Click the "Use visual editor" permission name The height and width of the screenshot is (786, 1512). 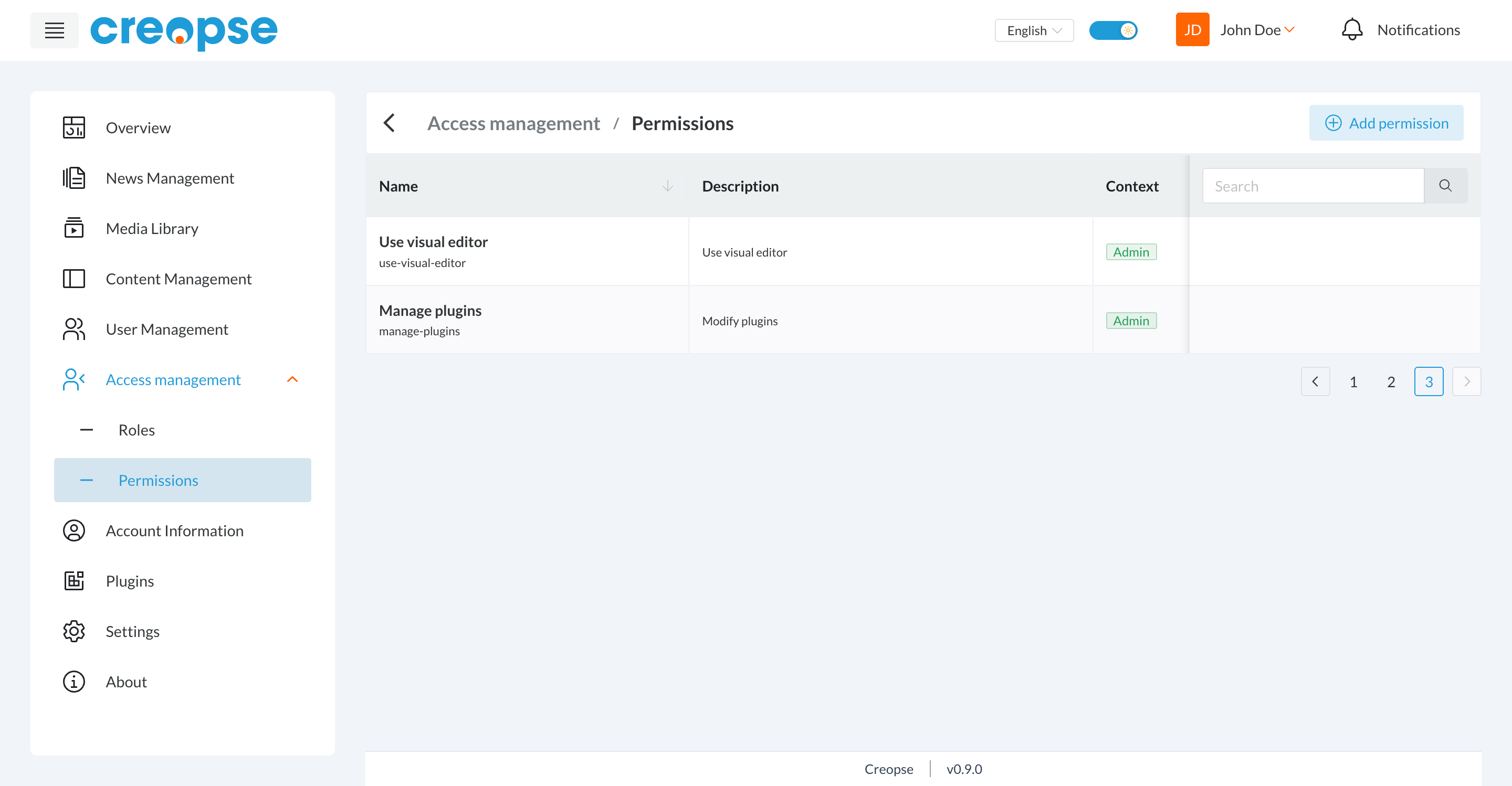tap(433, 242)
